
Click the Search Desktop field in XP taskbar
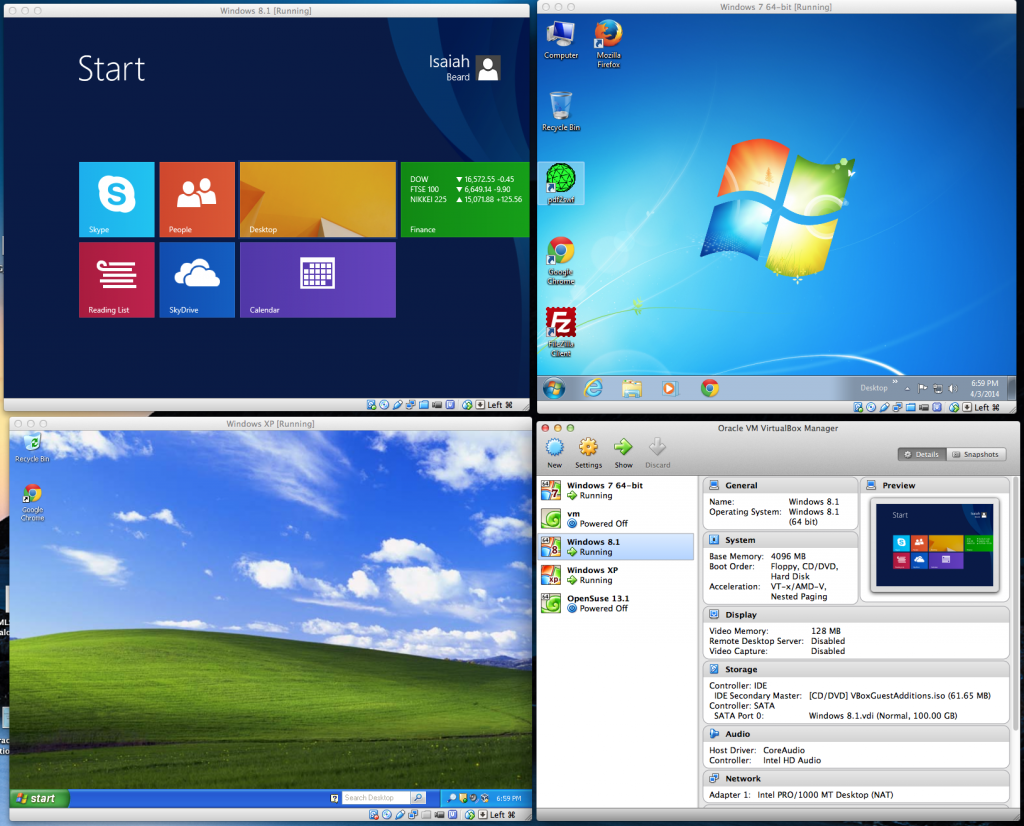[376, 798]
